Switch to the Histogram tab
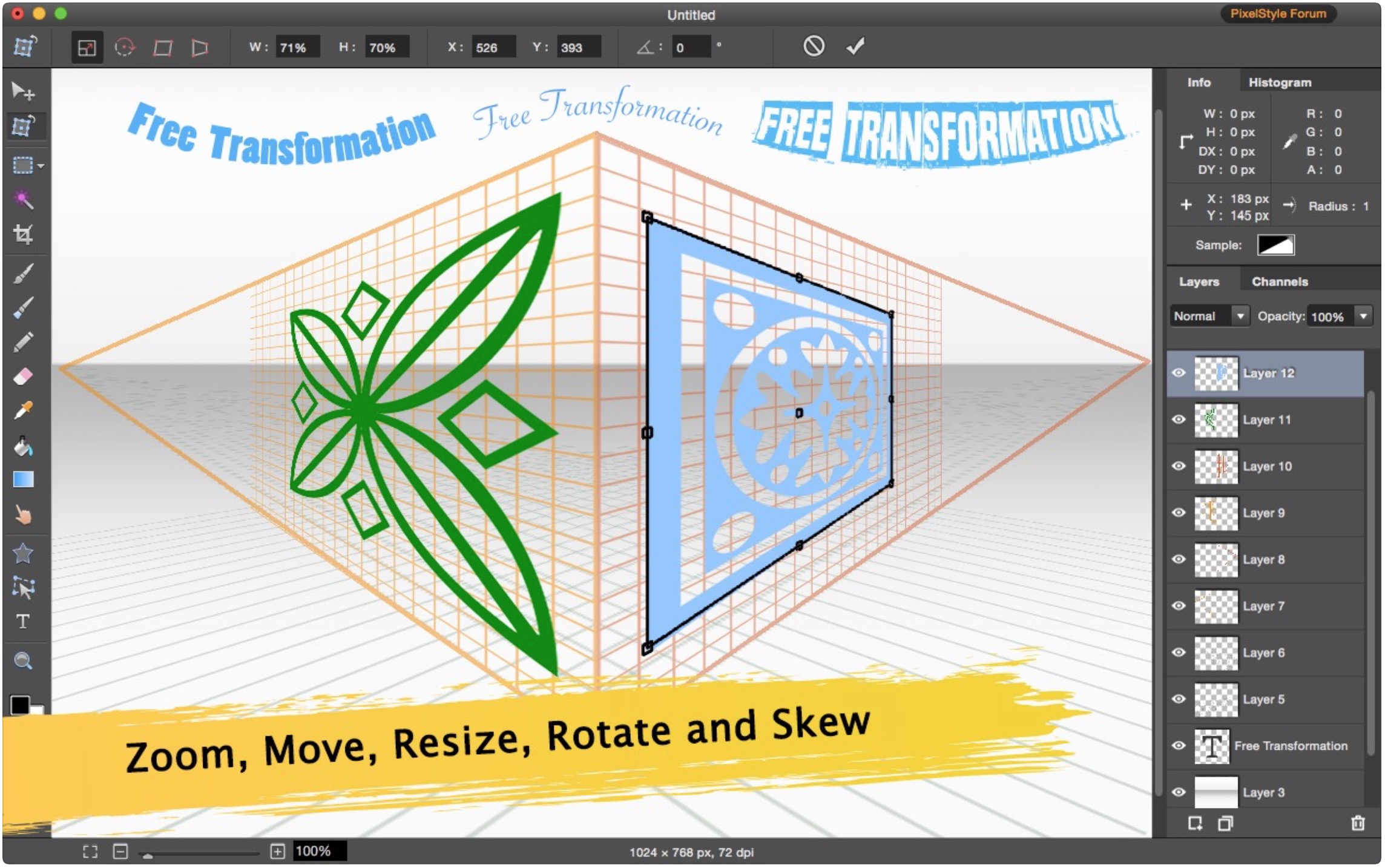Viewport: 1385px width, 868px height. tap(1280, 82)
